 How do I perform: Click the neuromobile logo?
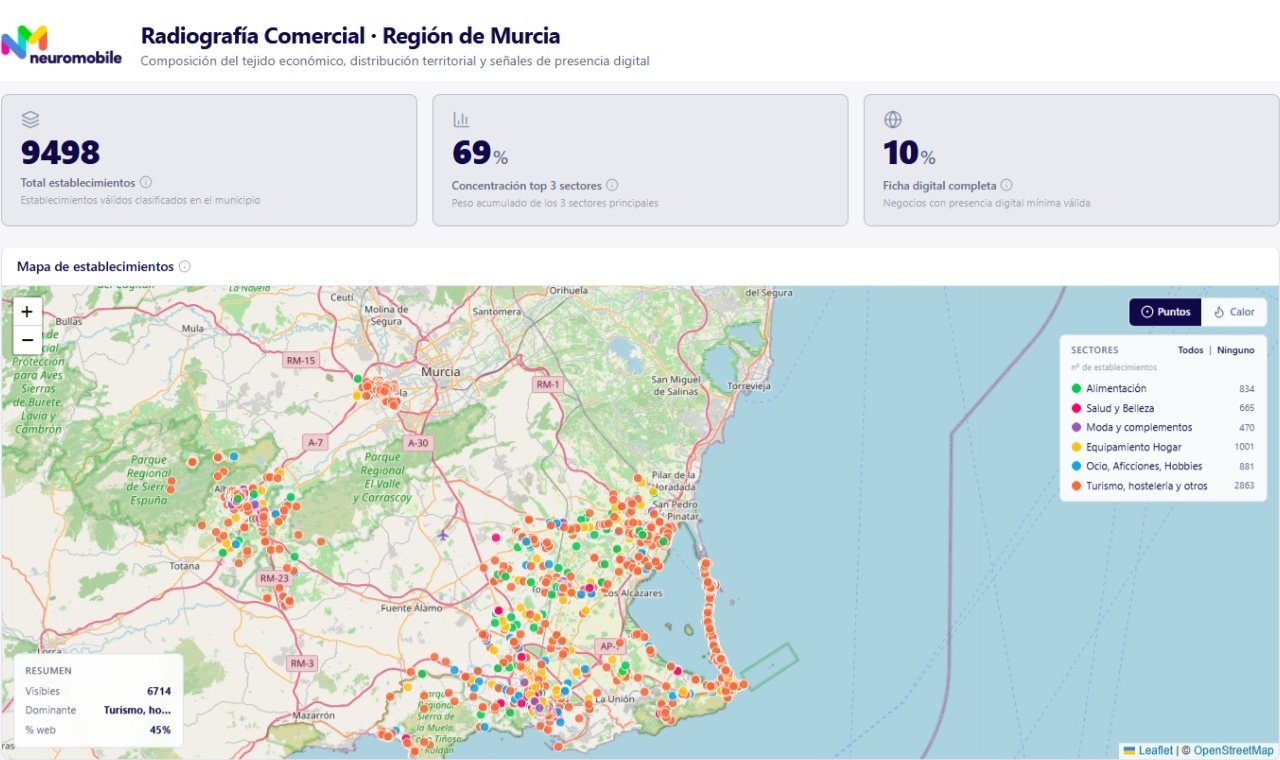(x=61, y=46)
